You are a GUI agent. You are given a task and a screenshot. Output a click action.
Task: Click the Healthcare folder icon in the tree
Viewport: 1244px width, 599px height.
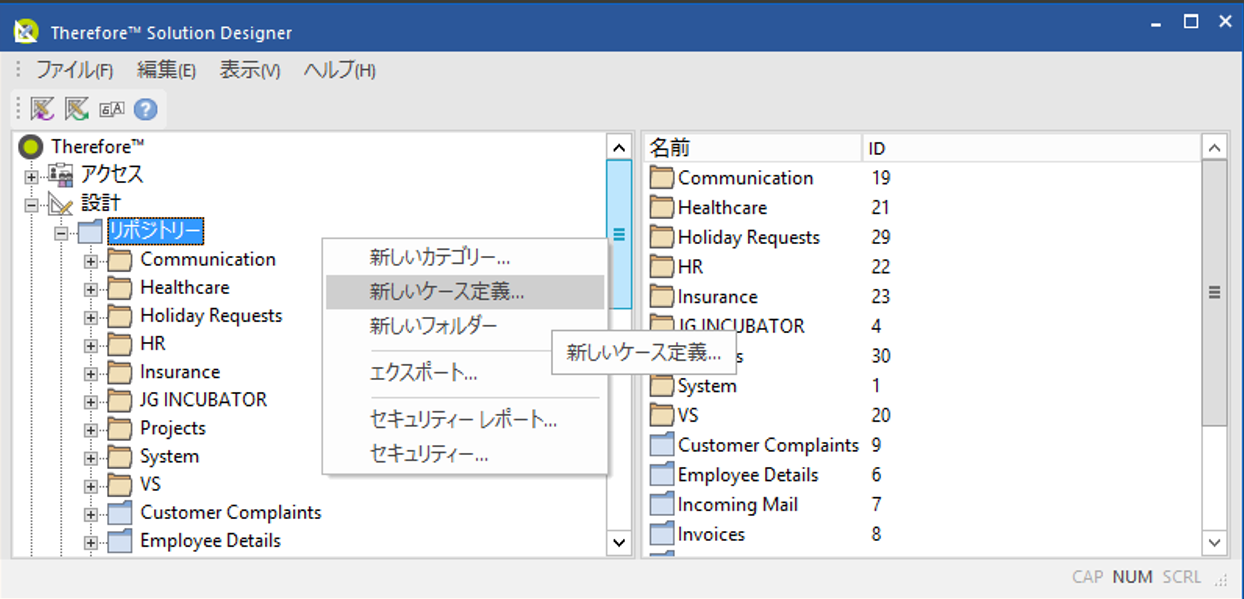point(120,288)
